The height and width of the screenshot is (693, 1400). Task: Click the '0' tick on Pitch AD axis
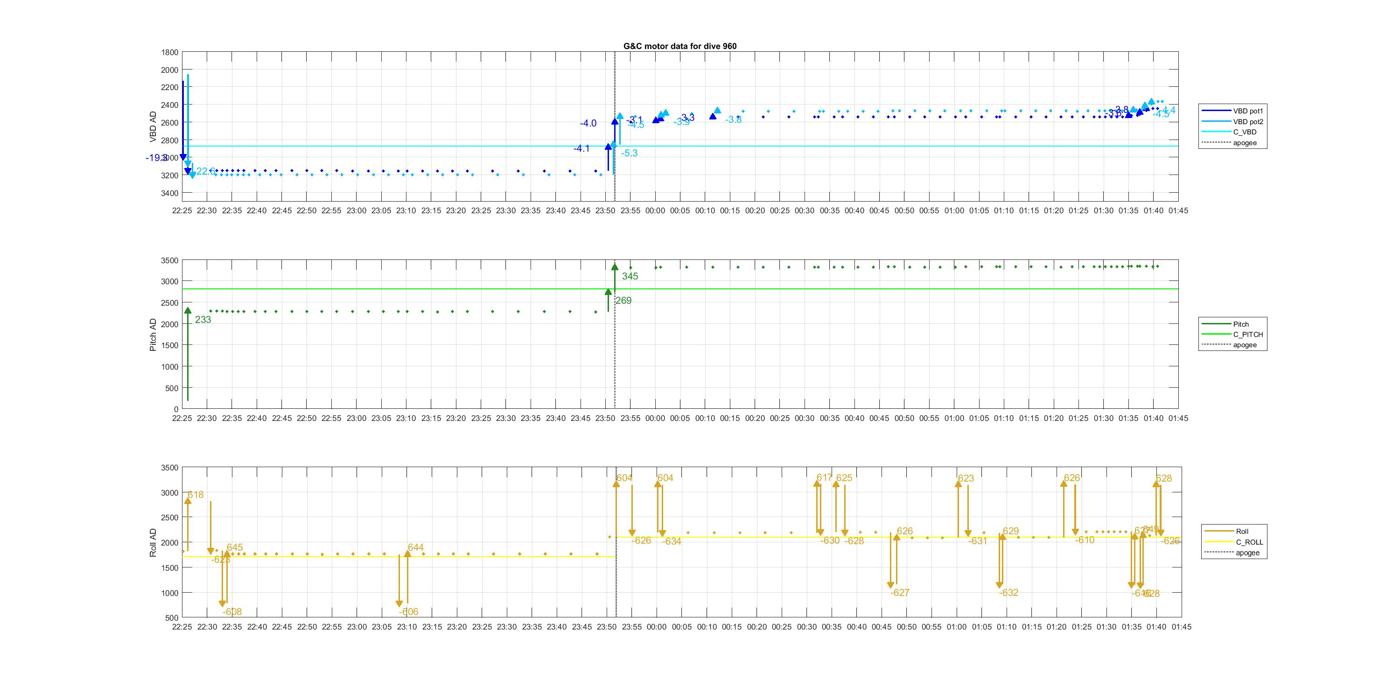[176, 409]
